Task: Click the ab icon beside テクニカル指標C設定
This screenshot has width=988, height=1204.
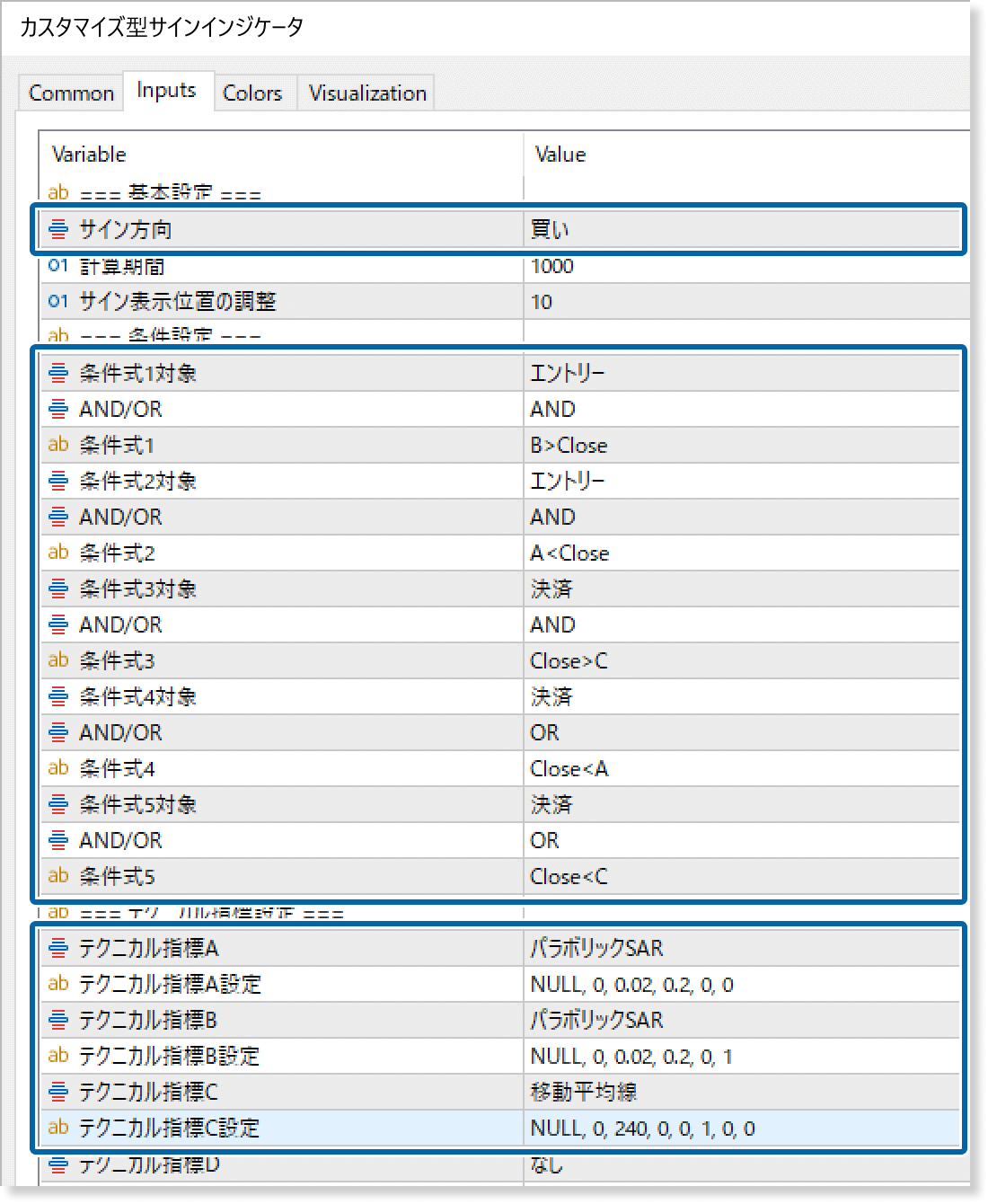Action: click(x=57, y=1128)
